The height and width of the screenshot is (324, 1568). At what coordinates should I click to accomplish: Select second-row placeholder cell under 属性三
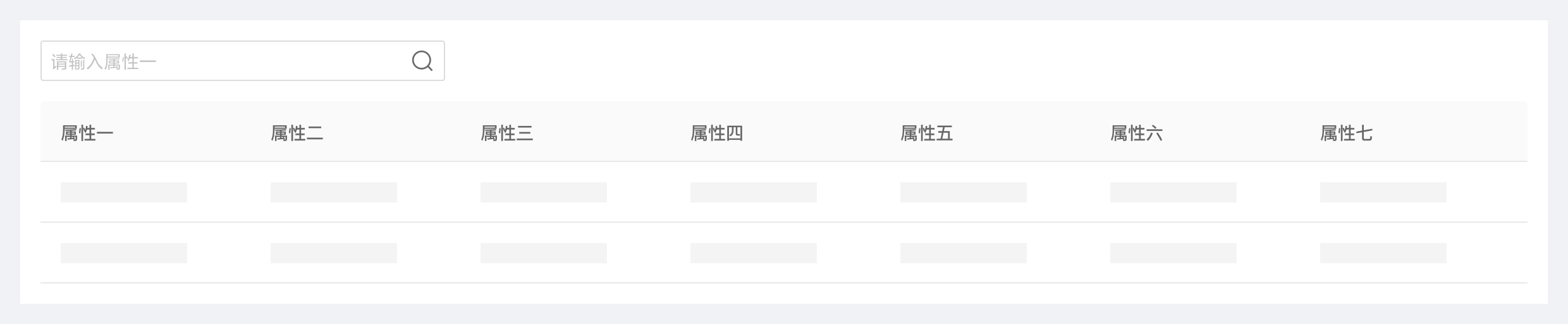point(544,253)
